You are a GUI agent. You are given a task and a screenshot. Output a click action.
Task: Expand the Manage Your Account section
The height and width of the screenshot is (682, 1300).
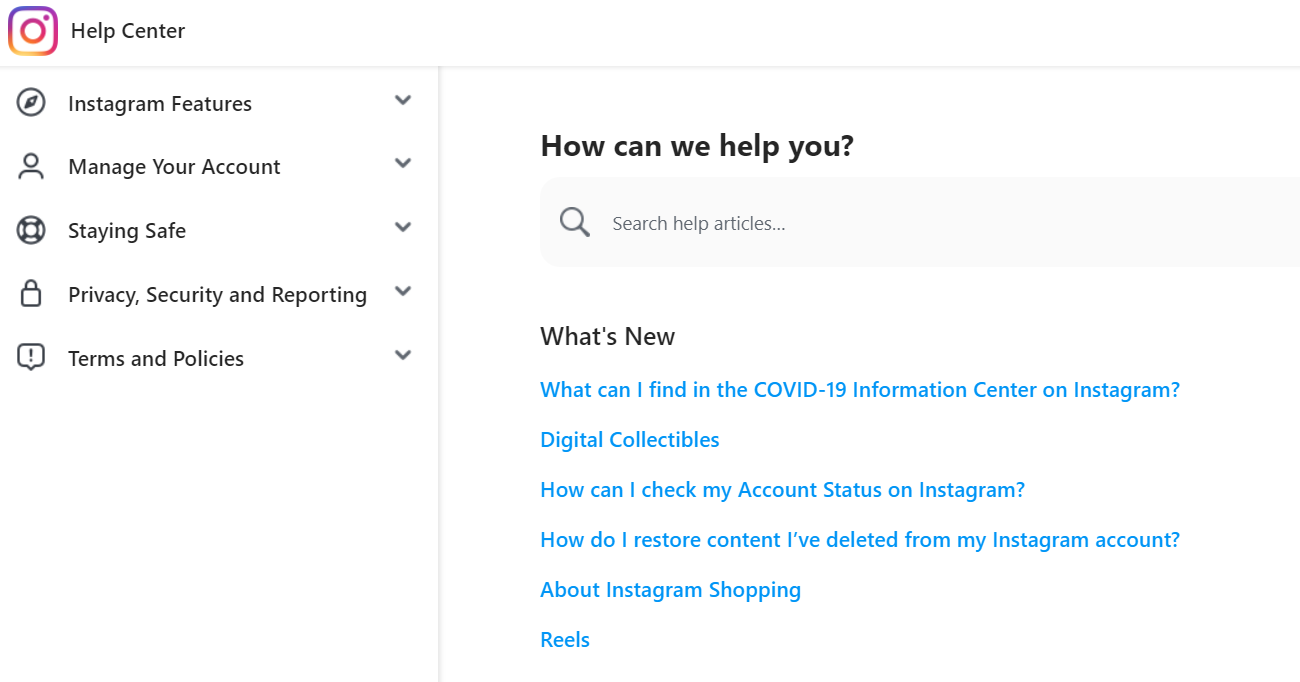tap(403, 164)
